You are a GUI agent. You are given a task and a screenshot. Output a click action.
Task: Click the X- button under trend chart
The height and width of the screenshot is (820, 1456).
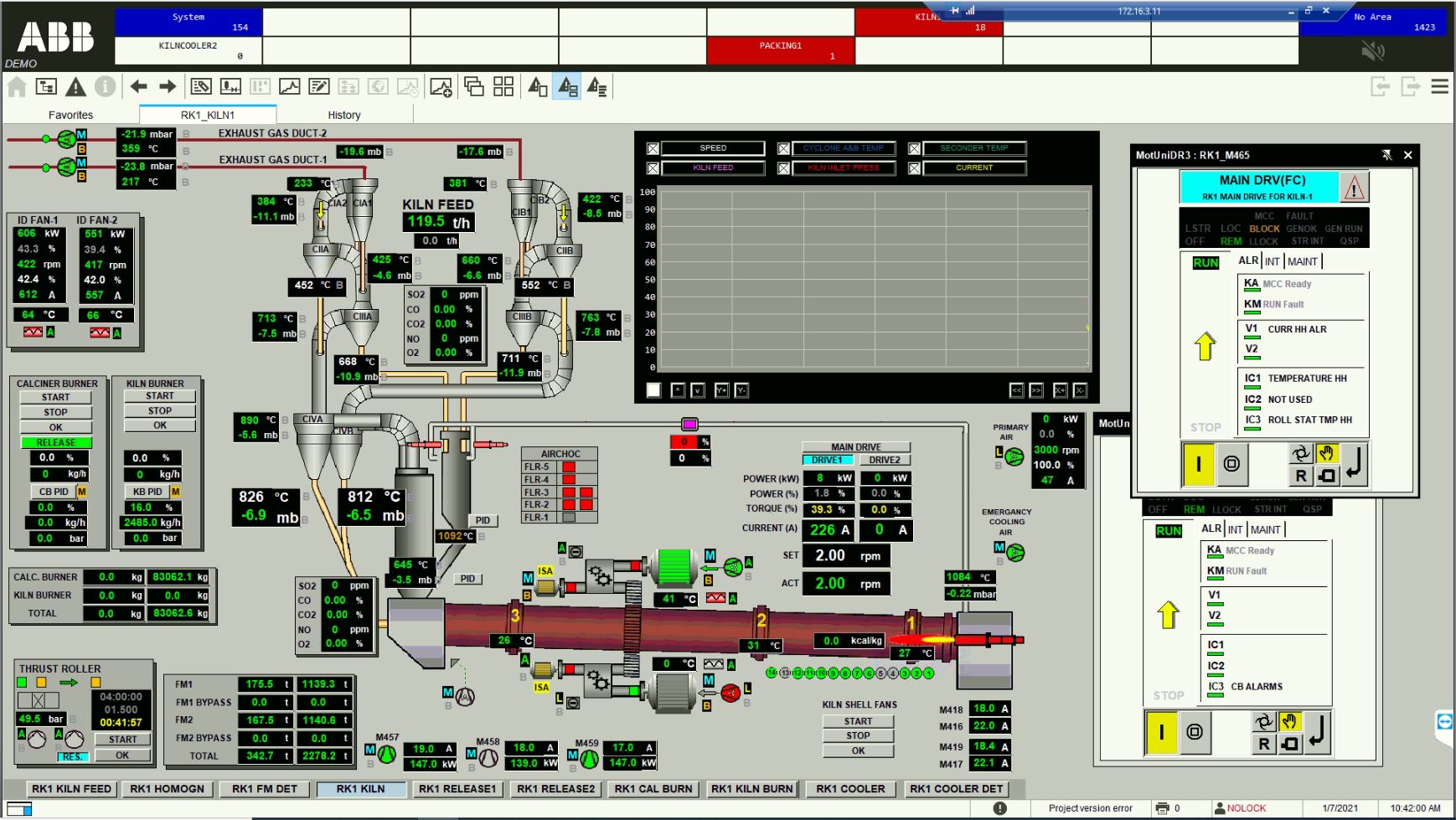[1080, 390]
